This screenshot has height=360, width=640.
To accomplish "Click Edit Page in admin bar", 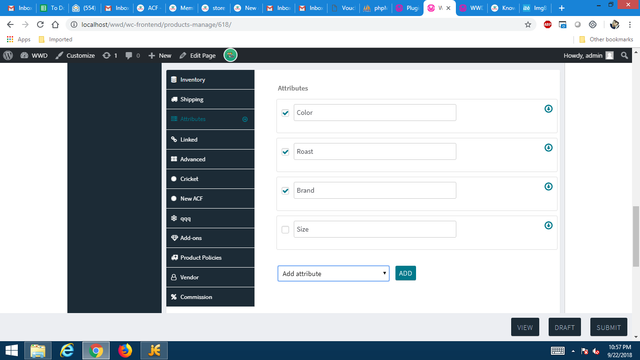I will (x=198, y=56).
